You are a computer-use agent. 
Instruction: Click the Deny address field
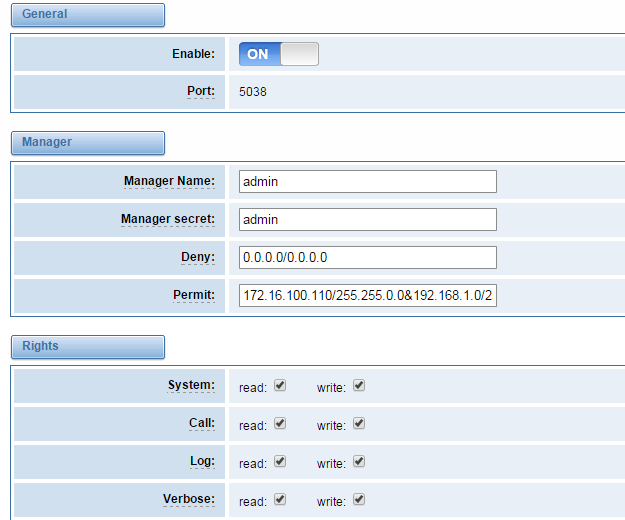[x=368, y=257]
